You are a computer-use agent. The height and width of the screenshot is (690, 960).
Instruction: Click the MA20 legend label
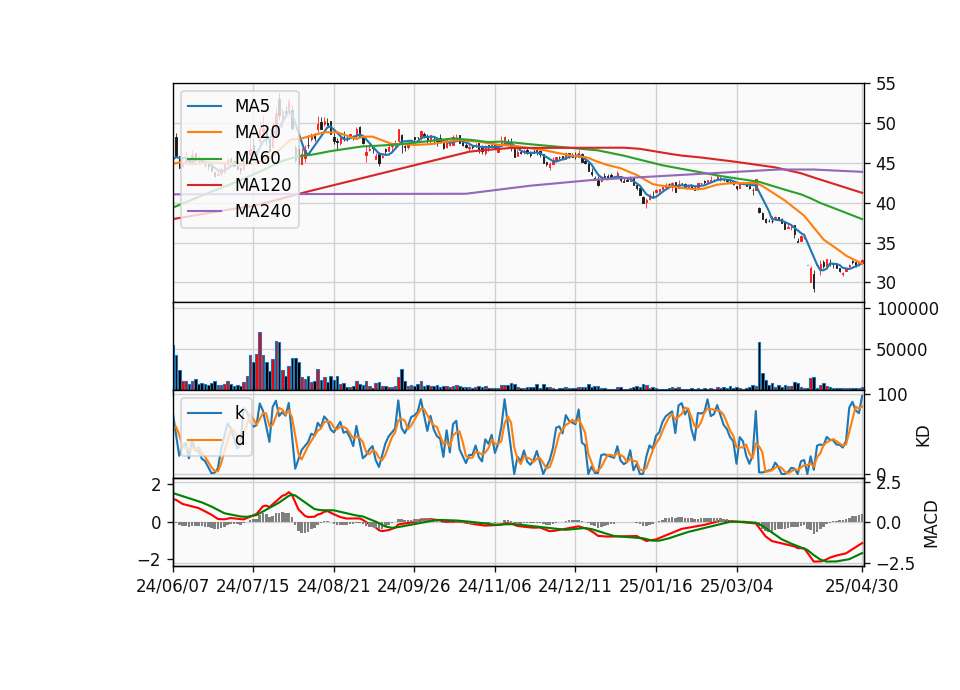point(257,132)
